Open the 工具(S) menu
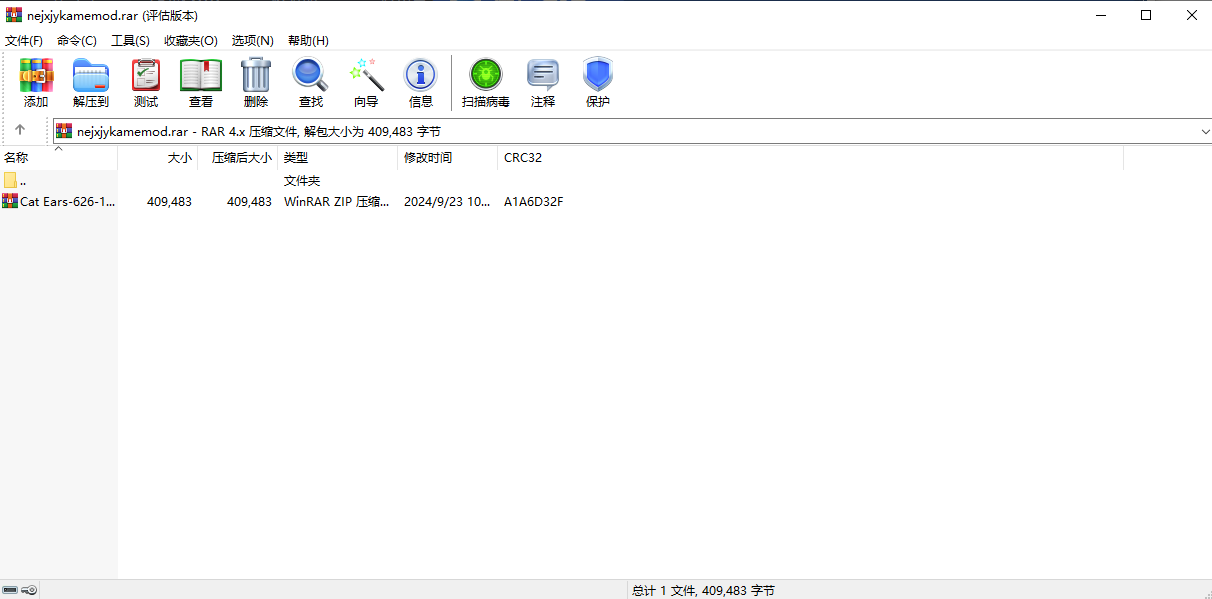Screen dimensions: 1212x599 pyautogui.click(x=130, y=41)
